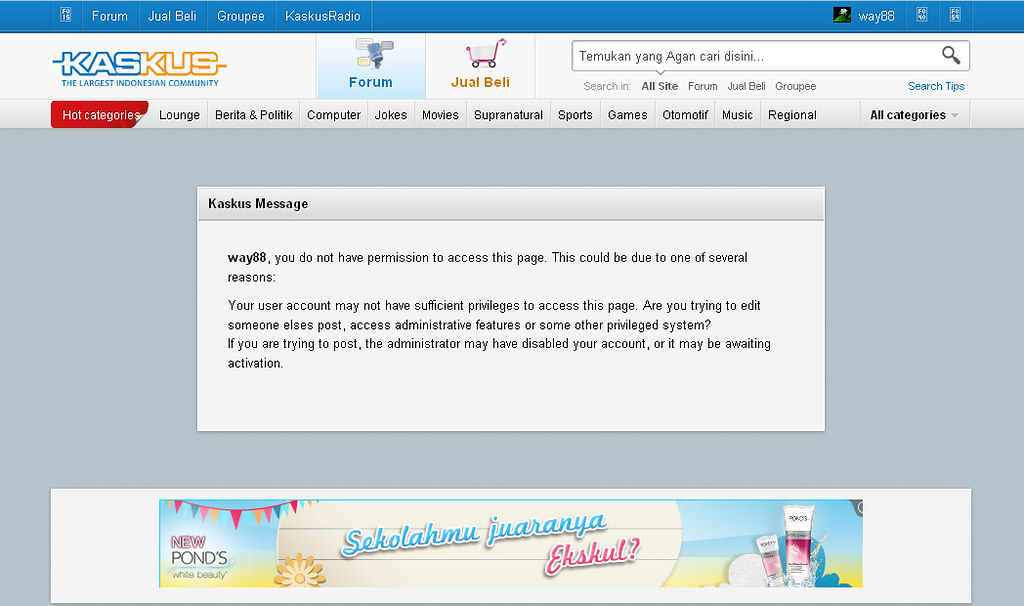Open the Lounge category

[180, 115]
